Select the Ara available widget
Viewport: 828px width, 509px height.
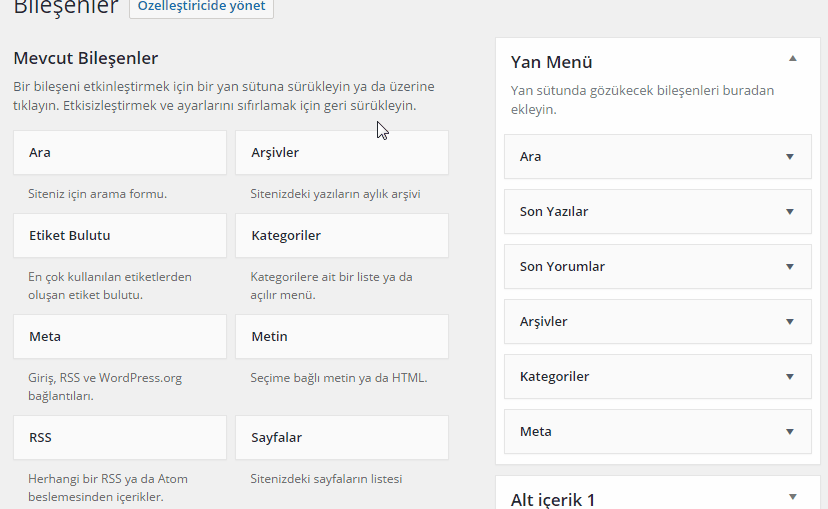[x=120, y=153]
